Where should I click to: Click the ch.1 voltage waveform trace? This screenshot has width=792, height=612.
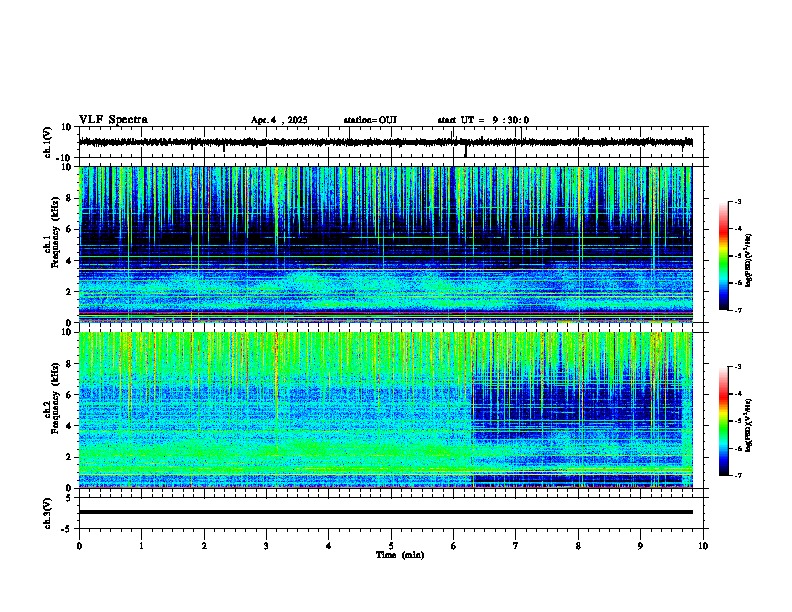coord(386,142)
